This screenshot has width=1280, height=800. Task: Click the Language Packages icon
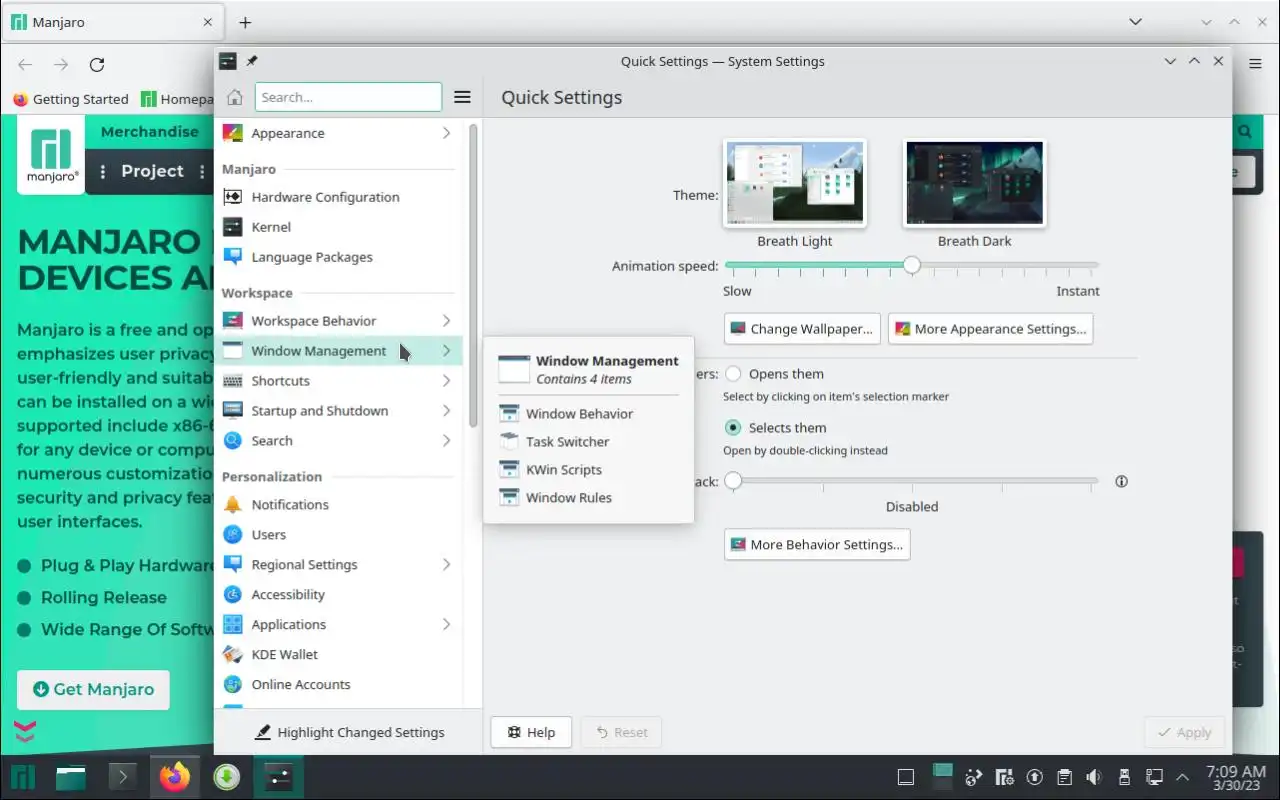232,257
